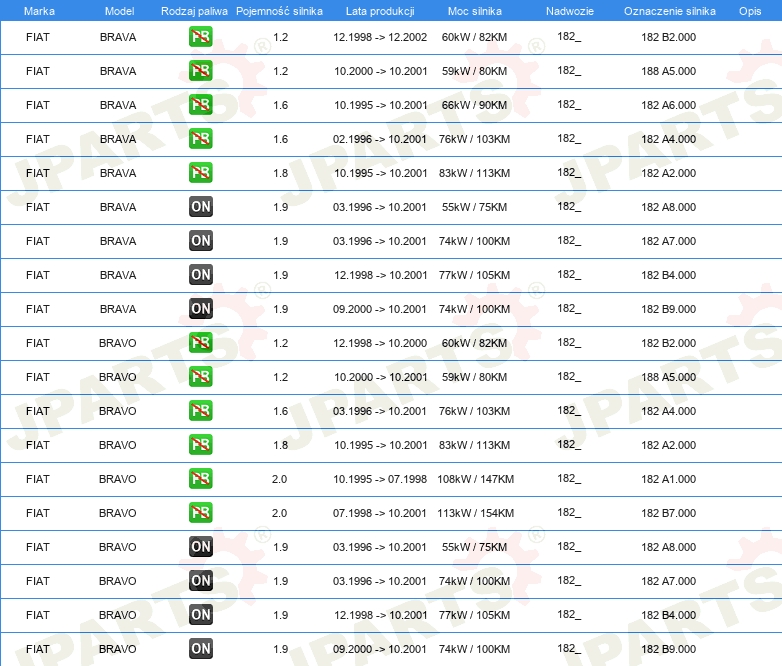Click power value 108kW / 147KM
Screen dimensions: 782x666
[475, 479]
